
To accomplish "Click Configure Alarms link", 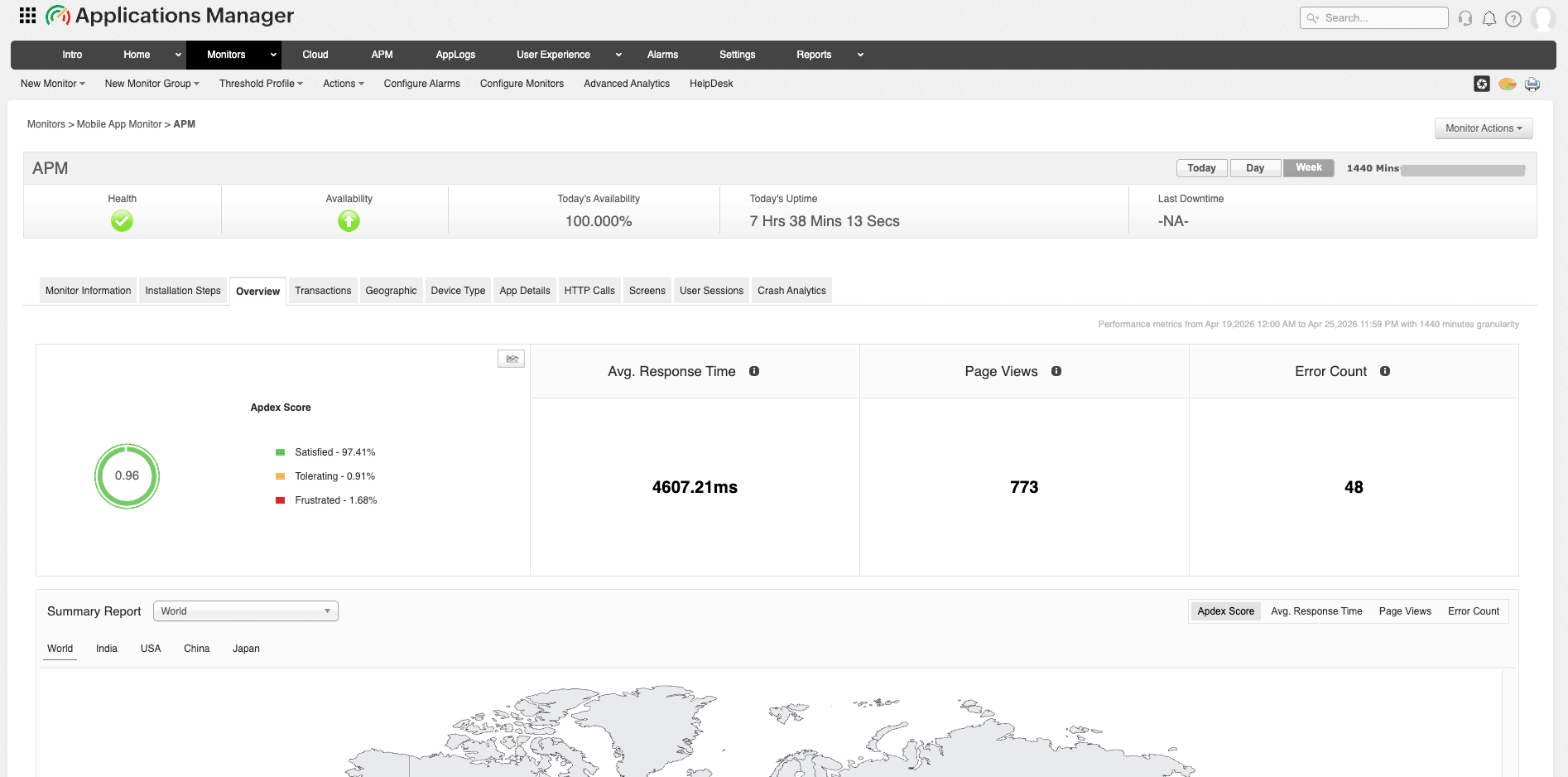I will tap(421, 84).
